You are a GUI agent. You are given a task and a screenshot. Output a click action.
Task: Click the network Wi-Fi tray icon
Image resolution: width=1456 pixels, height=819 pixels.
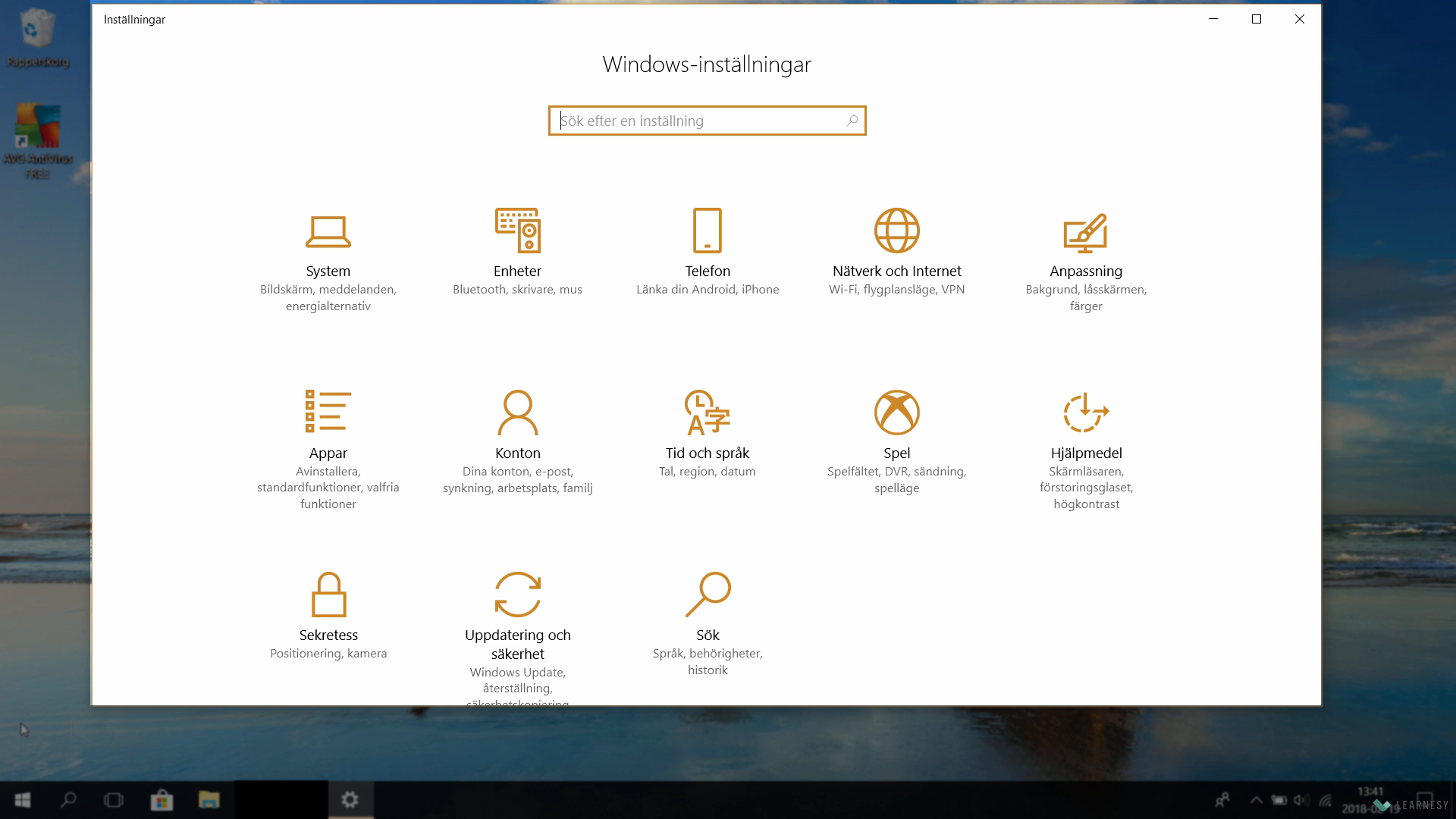1326,800
